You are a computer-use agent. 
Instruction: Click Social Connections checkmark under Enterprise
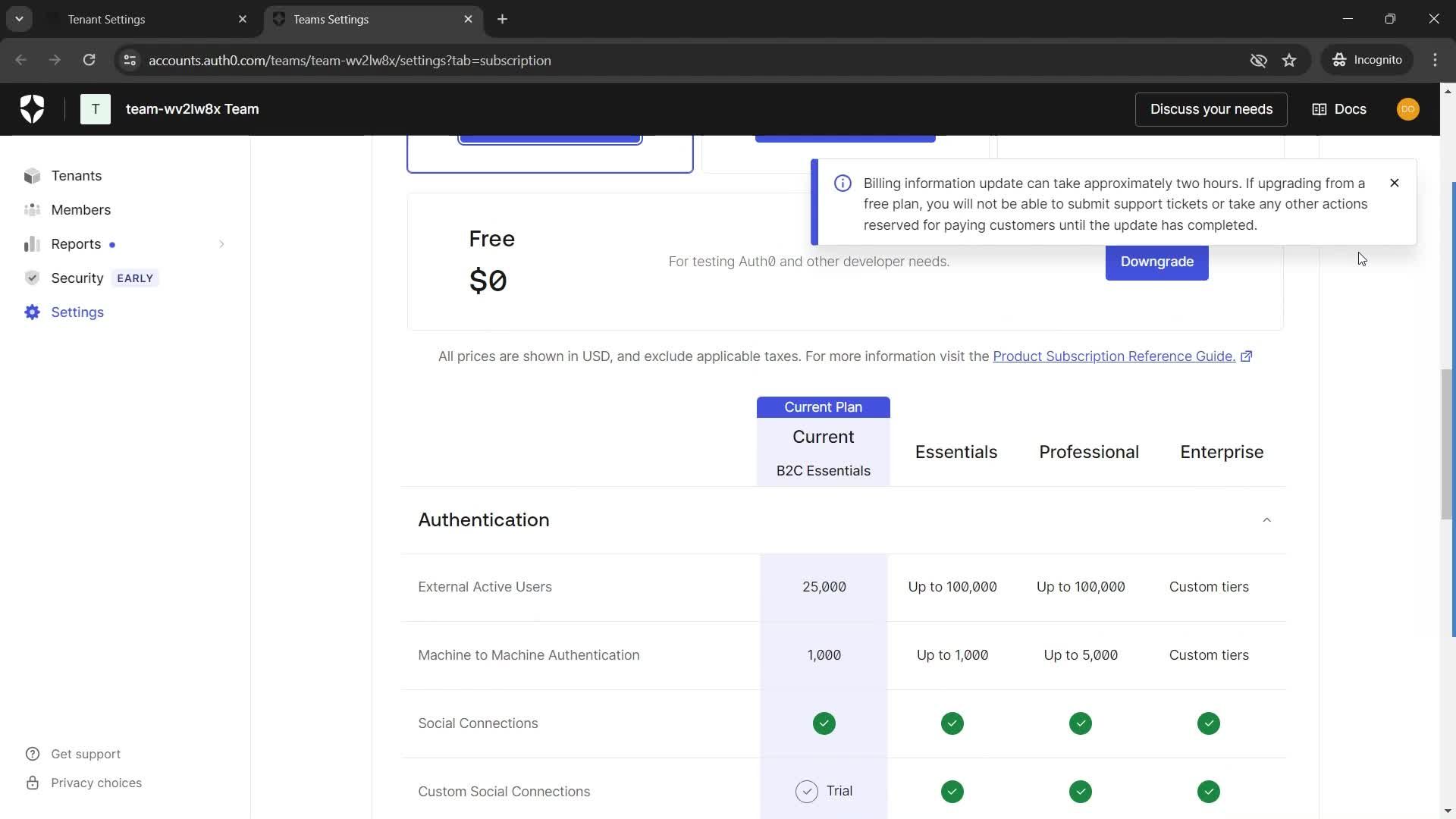click(x=1209, y=723)
